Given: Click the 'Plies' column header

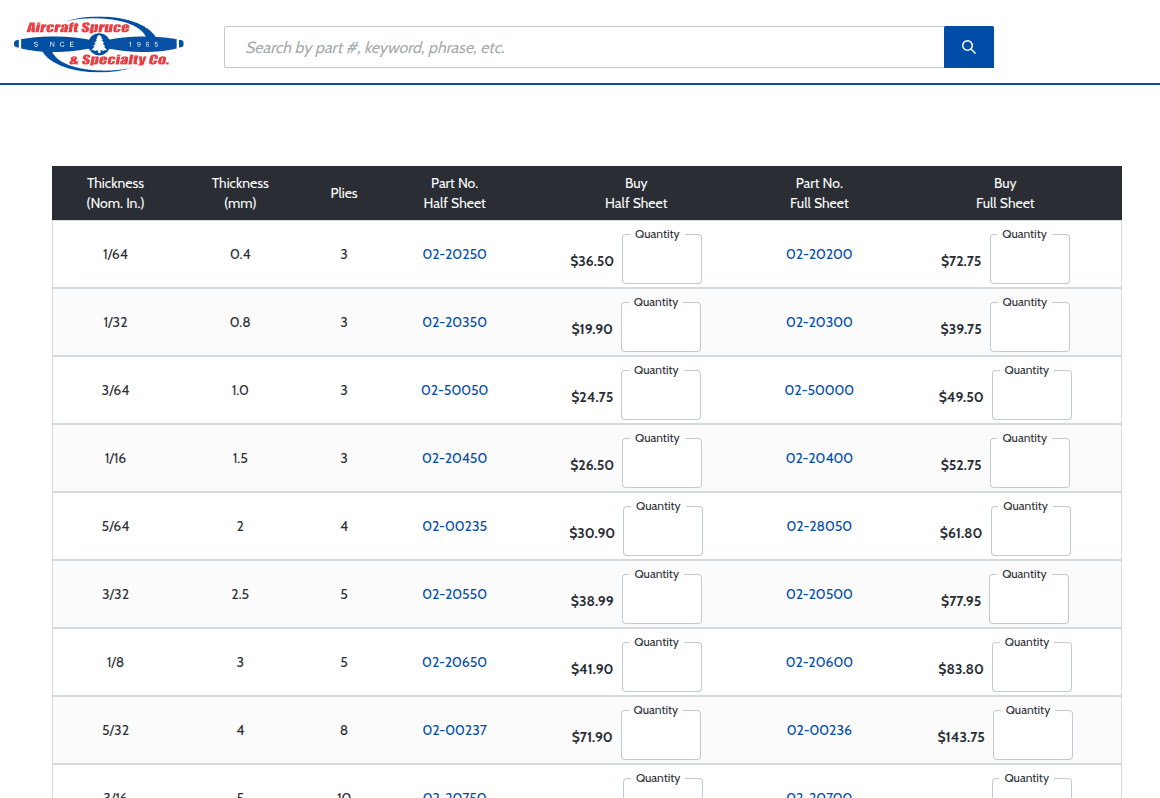Looking at the screenshot, I should 344,193.
